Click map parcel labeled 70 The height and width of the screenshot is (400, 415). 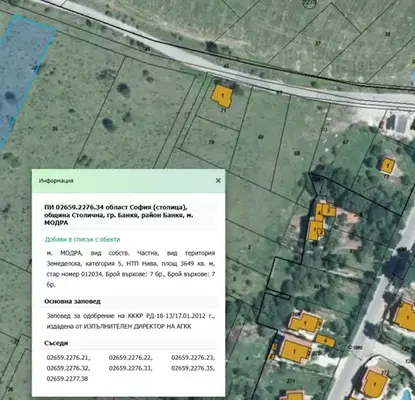(x=211, y=142)
